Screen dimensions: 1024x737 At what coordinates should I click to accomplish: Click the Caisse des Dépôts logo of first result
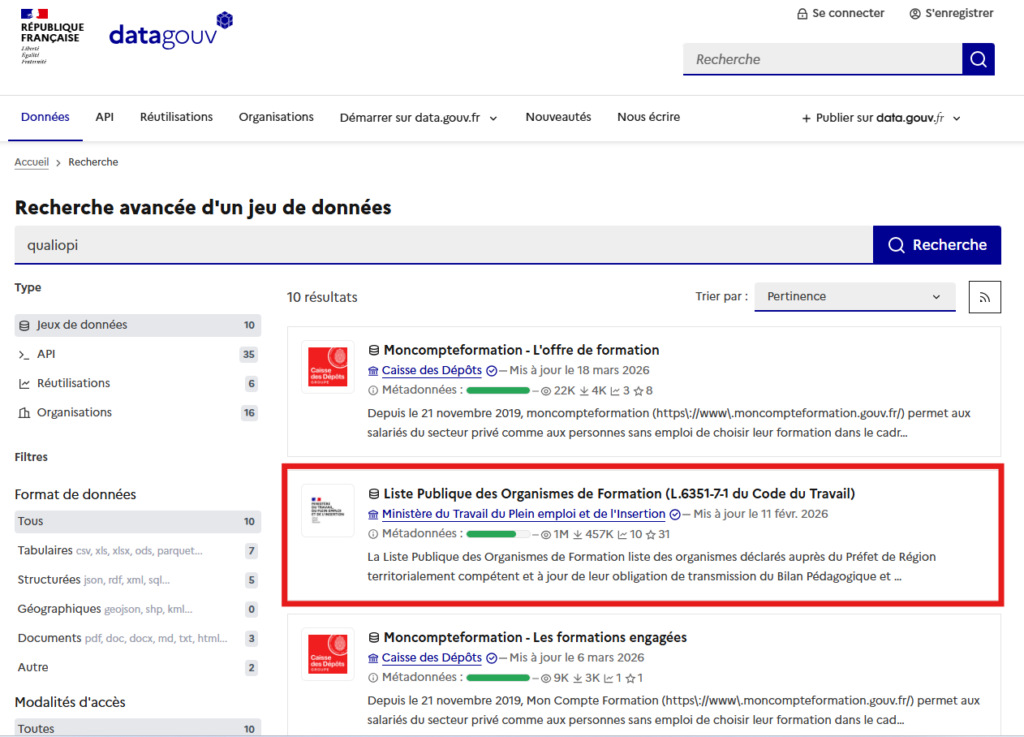327,366
